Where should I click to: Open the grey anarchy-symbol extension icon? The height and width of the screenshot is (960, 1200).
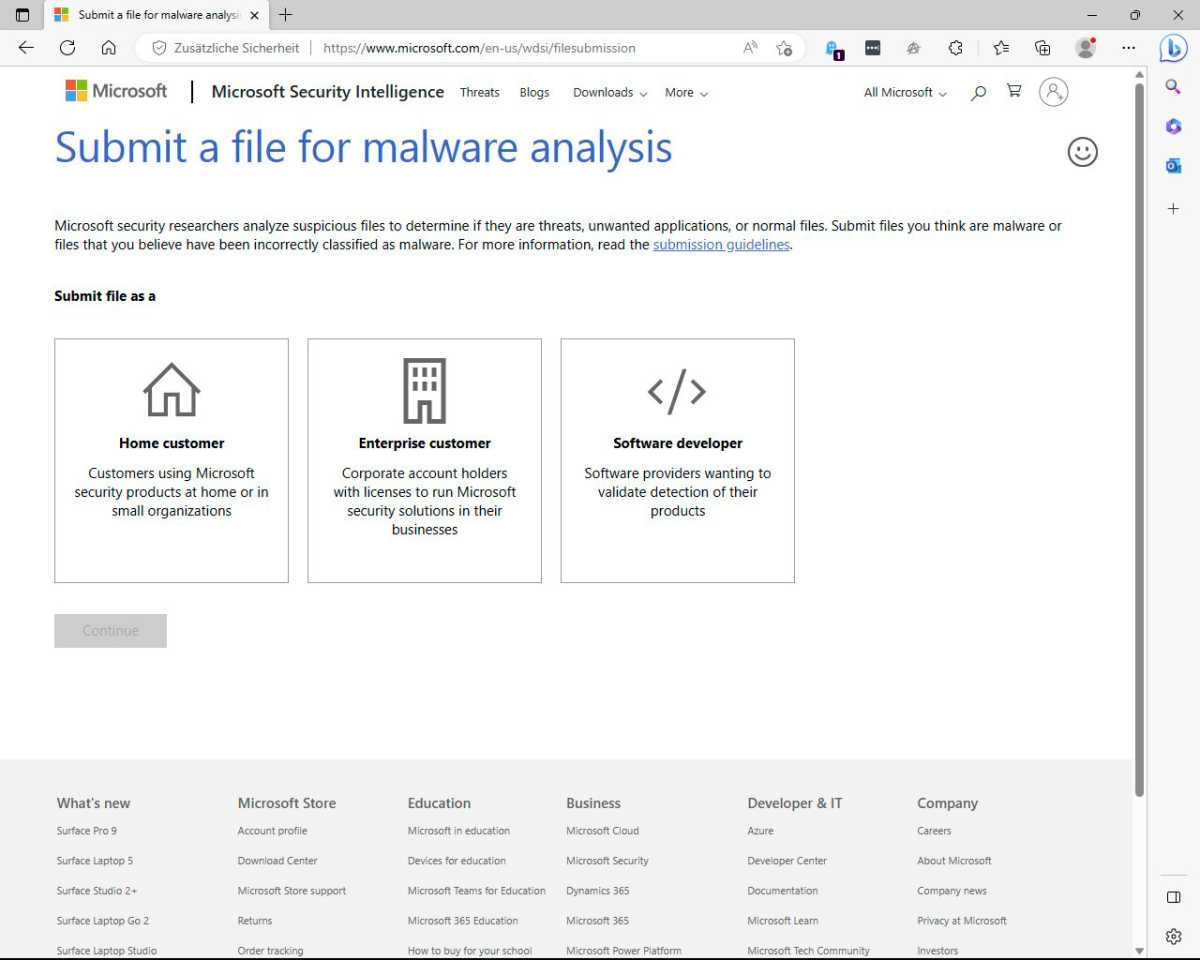[913, 48]
